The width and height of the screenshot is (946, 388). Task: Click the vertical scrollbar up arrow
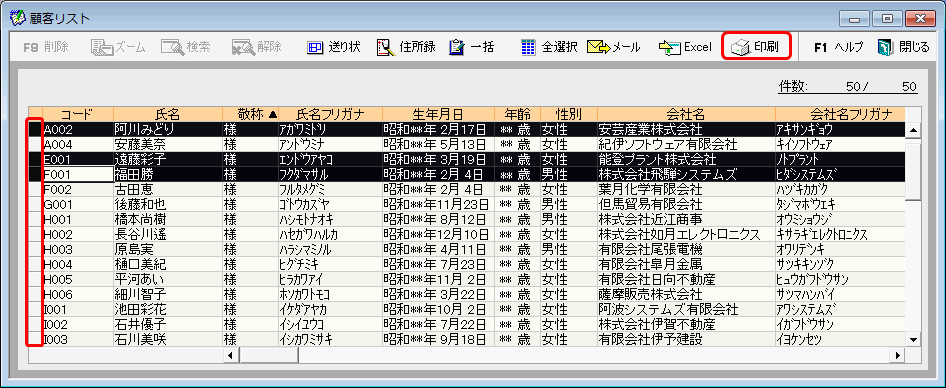pyautogui.click(x=913, y=130)
